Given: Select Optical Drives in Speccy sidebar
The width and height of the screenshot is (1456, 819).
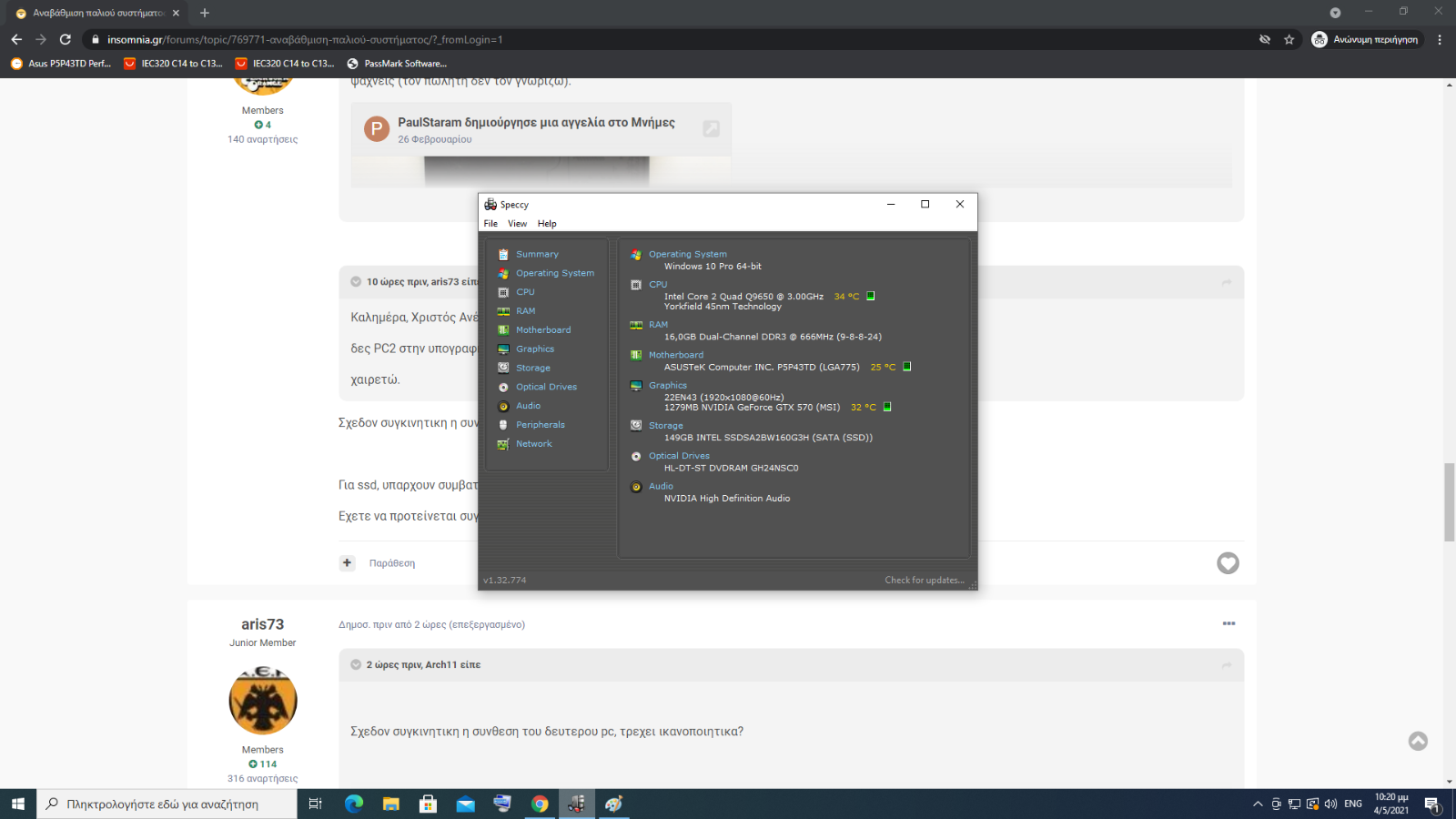Looking at the screenshot, I should click(546, 387).
